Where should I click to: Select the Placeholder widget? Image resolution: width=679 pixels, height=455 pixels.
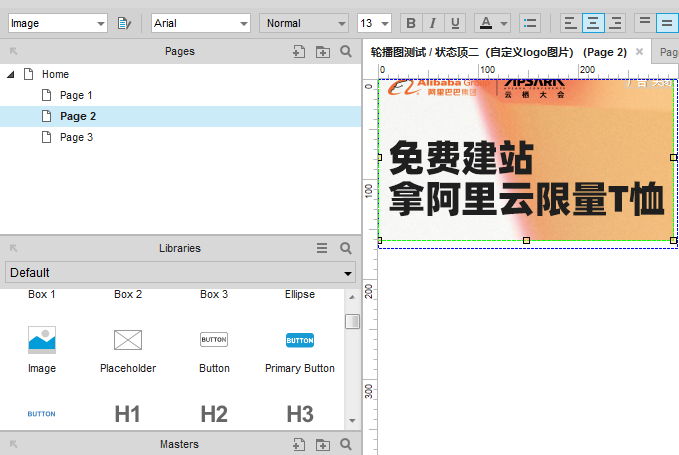click(x=128, y=349)
